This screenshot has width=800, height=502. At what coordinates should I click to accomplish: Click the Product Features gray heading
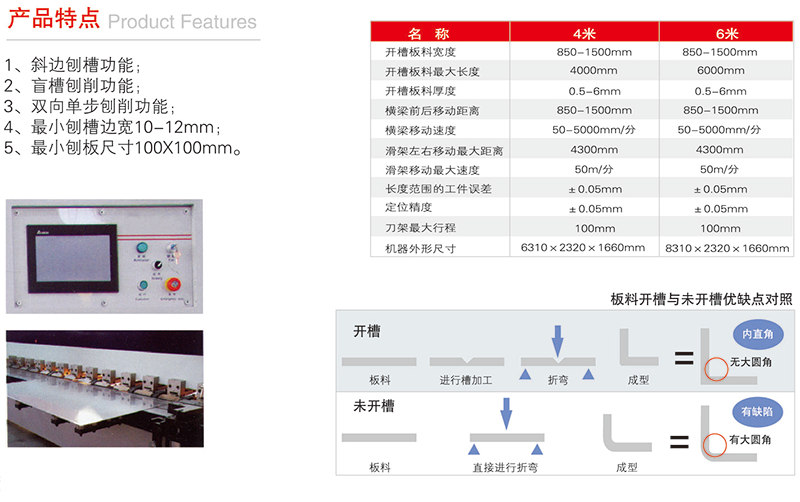tap(182, 22)
